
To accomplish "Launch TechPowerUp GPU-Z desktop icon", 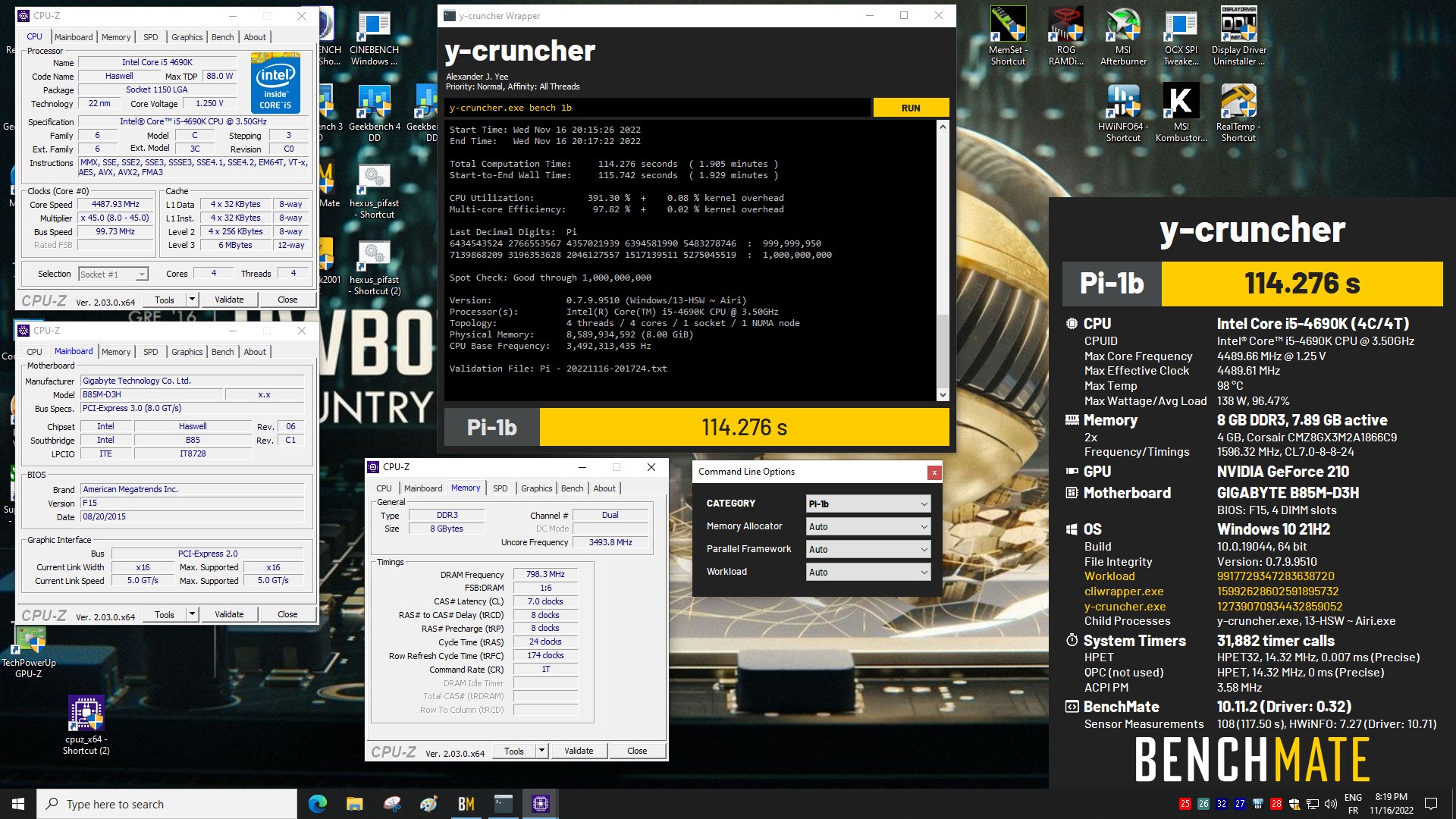I will 29,651.
